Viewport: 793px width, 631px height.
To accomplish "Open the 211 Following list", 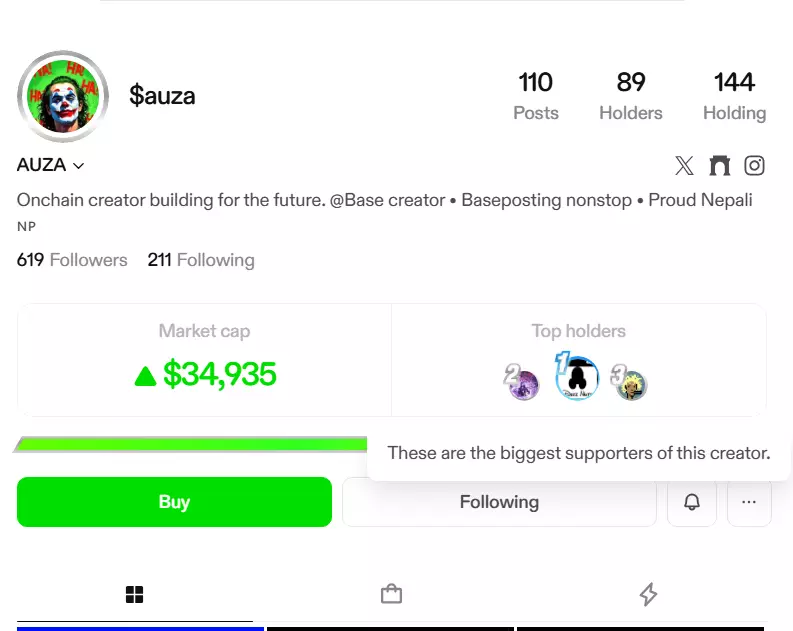I will coord(201,260).
